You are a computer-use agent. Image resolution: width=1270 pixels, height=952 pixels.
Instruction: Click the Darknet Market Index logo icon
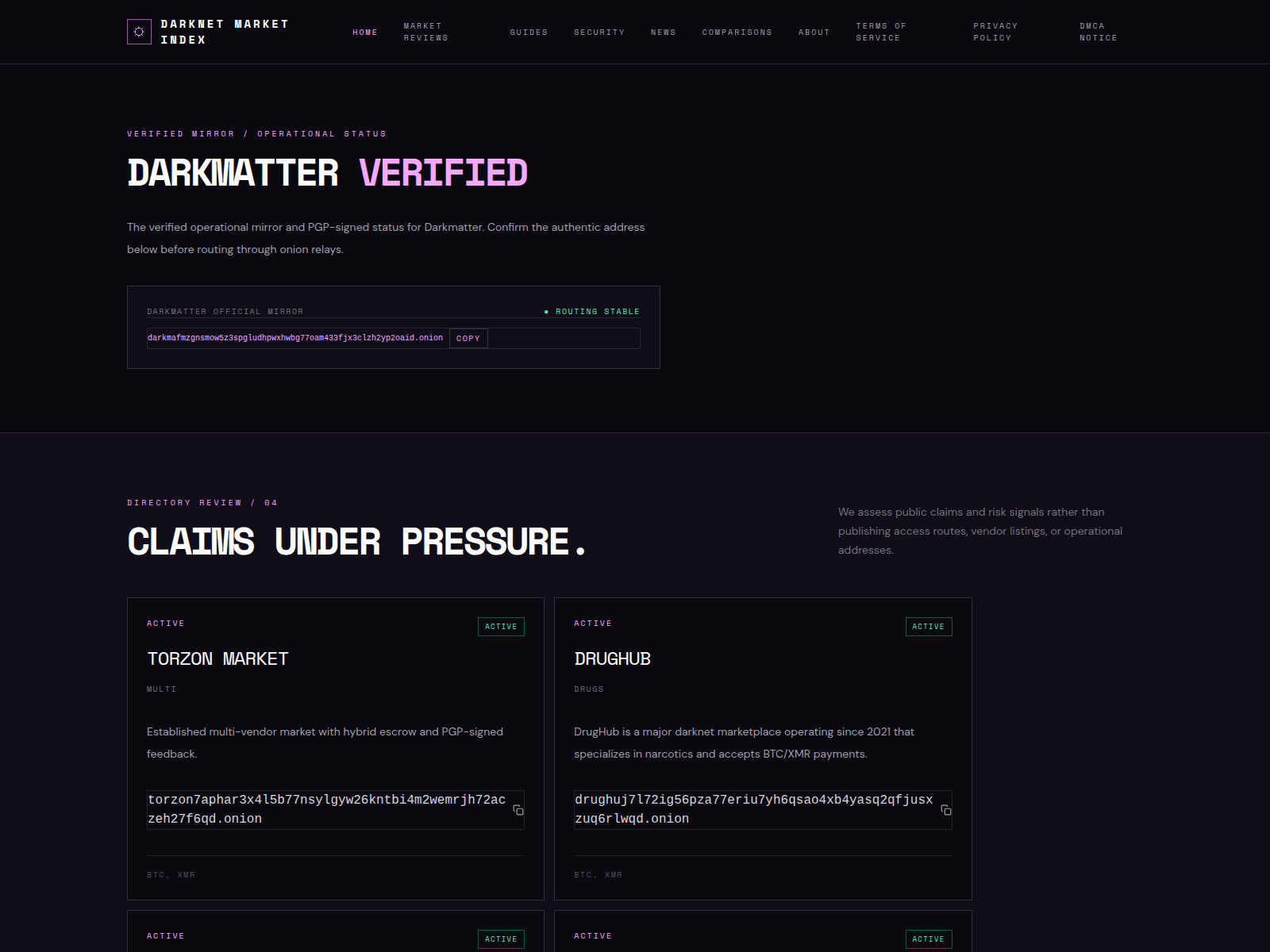[x=139, y=32]
